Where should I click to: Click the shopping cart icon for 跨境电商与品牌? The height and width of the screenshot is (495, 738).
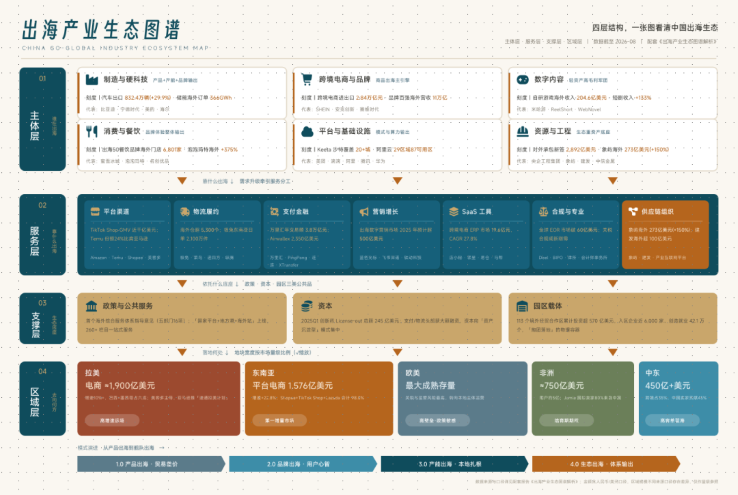pyautogui.click(x=307, y=80)
